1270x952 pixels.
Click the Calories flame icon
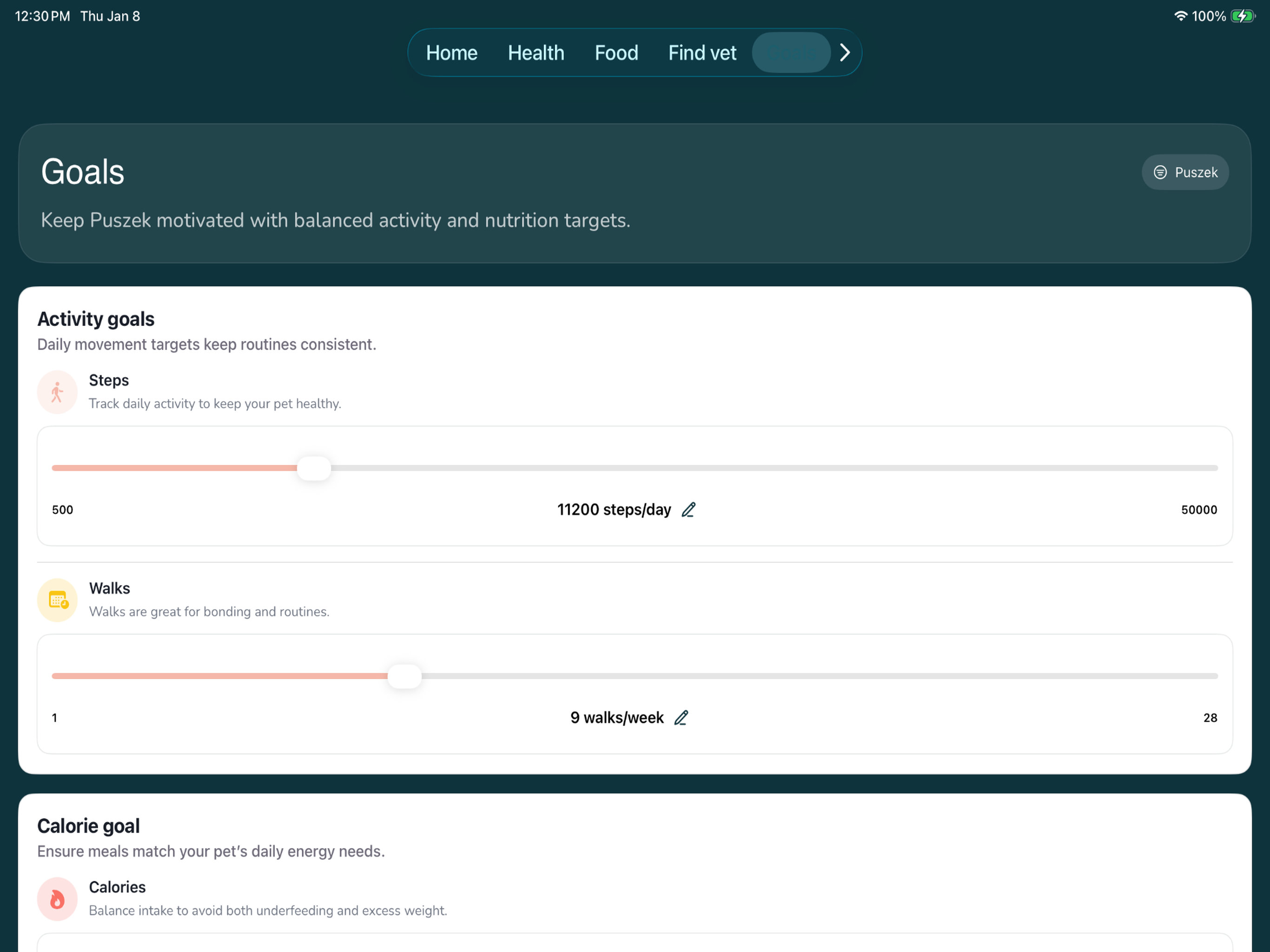click(58, 899)
